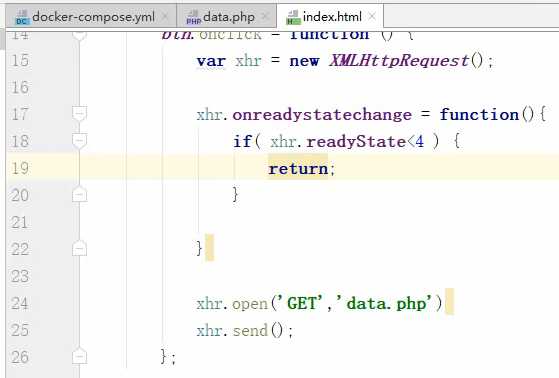Select the index.html tab
The width and height of the screenshot is (559, 378).
pyautogui.click(x=330, y=16)
